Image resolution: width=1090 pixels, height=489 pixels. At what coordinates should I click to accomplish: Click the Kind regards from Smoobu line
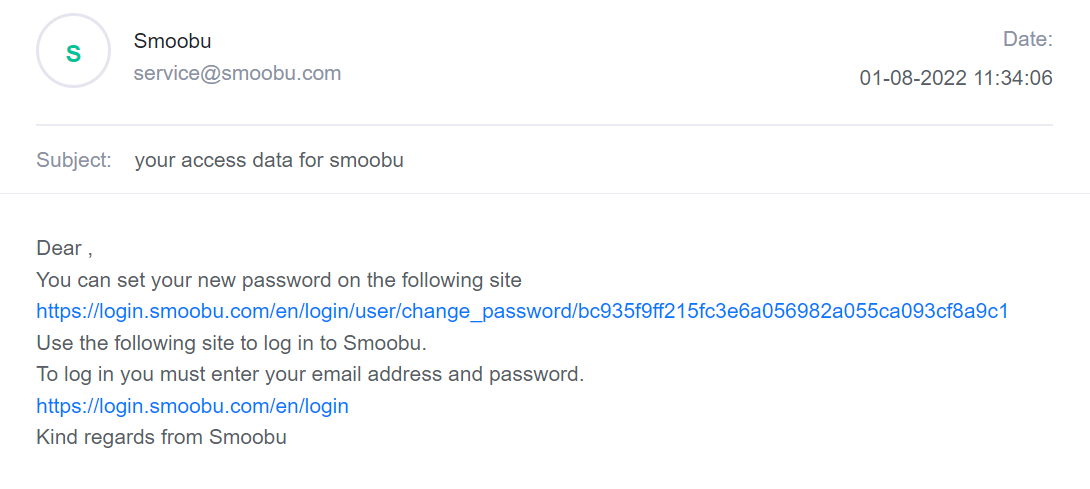pos(161,437)
